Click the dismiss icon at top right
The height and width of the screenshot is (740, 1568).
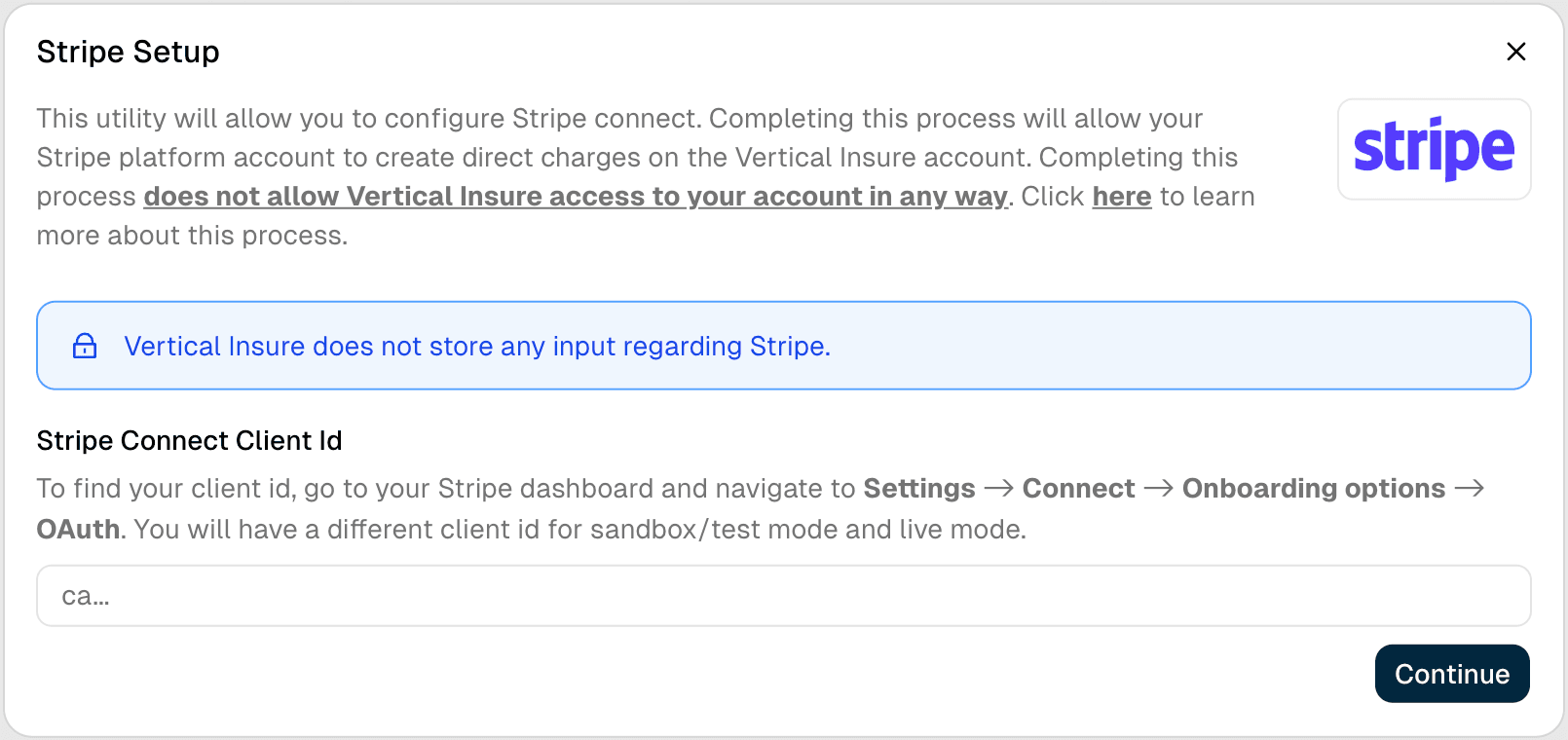[x=1515, y=52]
